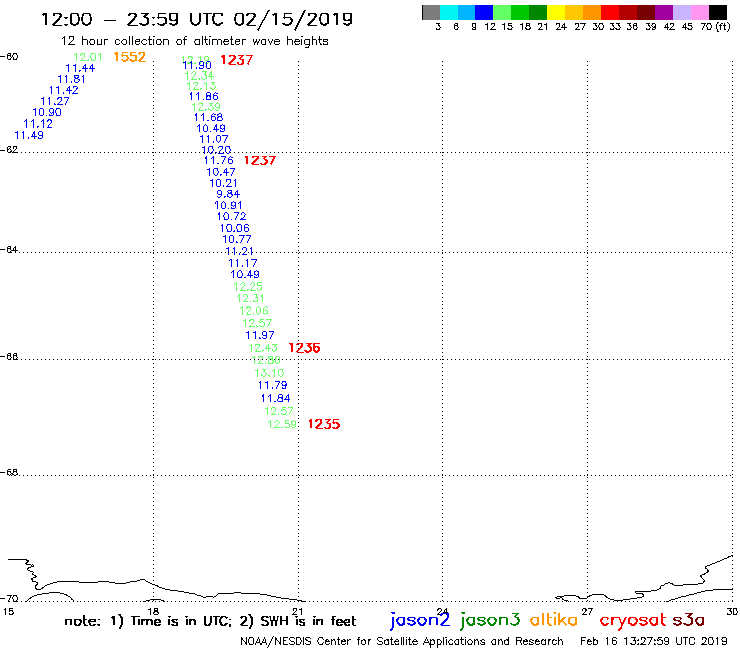Image resolution: width=740 pixels, height=650 pixels.
Task: Select the wave height reading '11.49'
Action: pos(29,135)
